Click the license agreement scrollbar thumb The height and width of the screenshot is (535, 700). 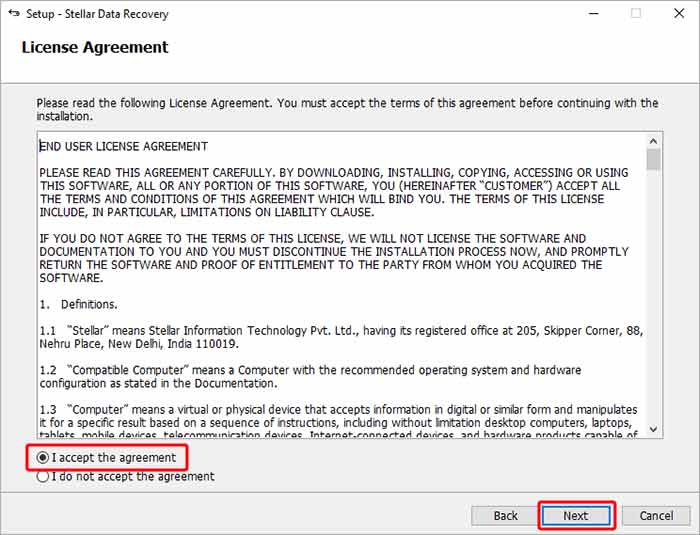coord(654,159)
